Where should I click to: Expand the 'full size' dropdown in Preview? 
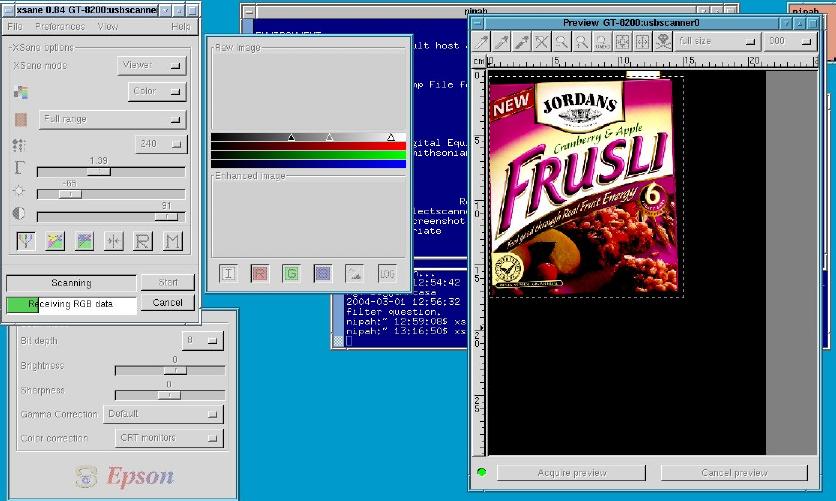715,42
